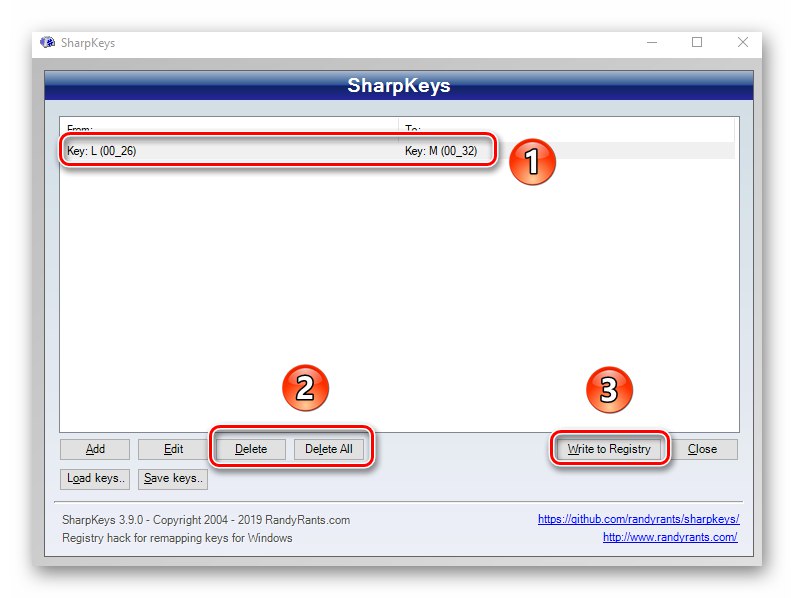Click the From column header
794x598 pixels.
click(229, 128)
